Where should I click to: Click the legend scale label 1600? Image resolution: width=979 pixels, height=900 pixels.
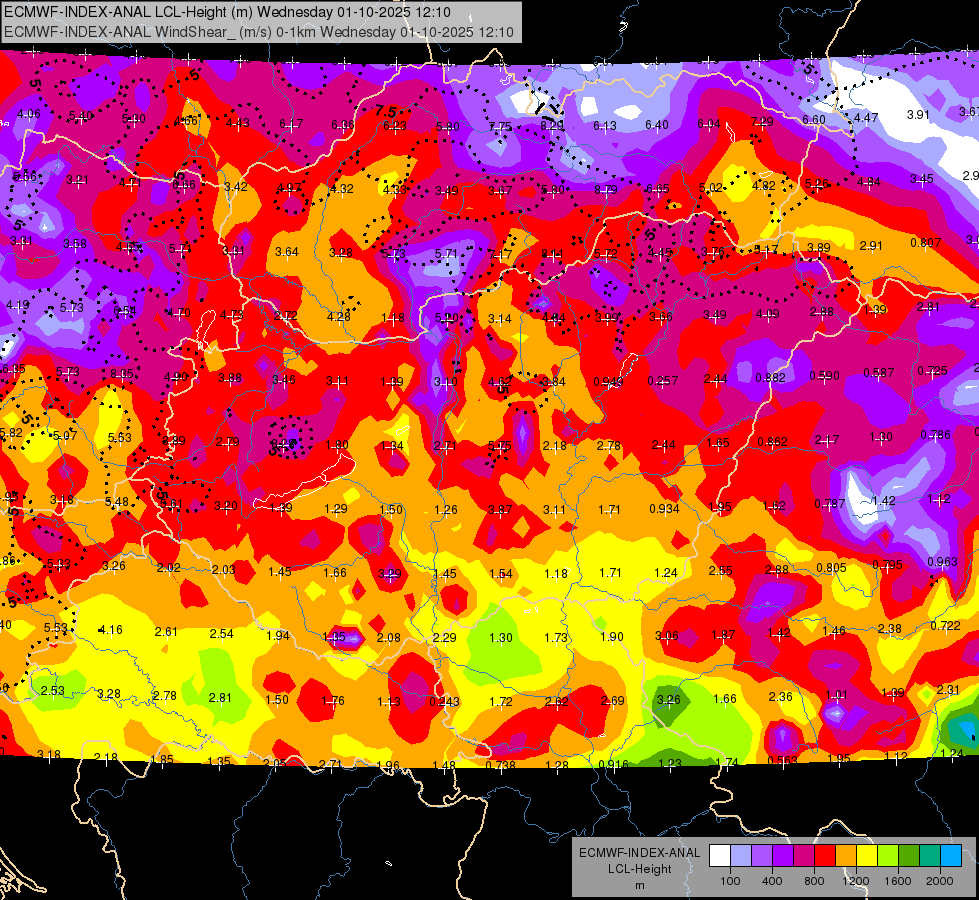pyautogui.click(x=898, y=881)
